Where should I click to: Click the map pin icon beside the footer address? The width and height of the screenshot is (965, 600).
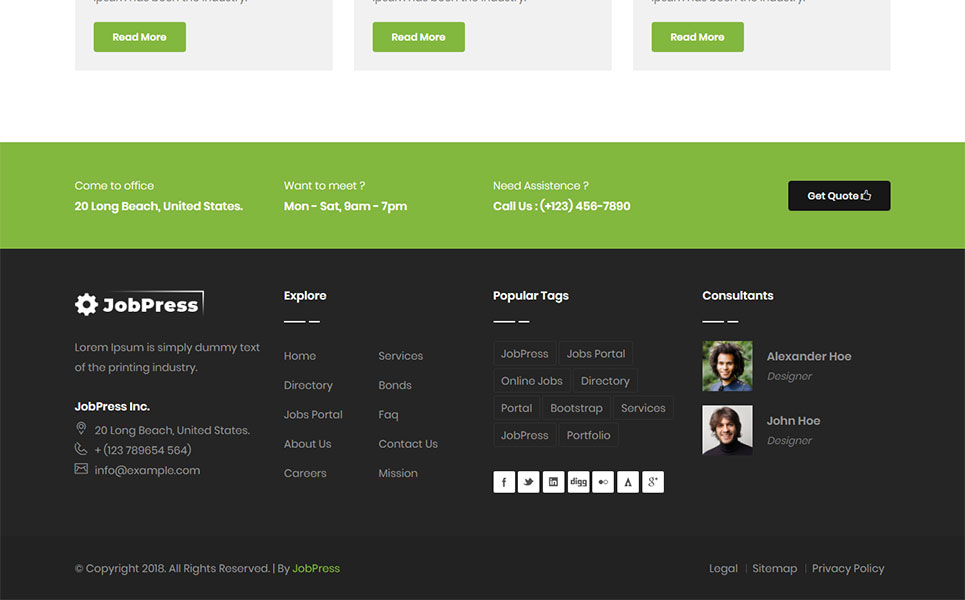point(81,428)
